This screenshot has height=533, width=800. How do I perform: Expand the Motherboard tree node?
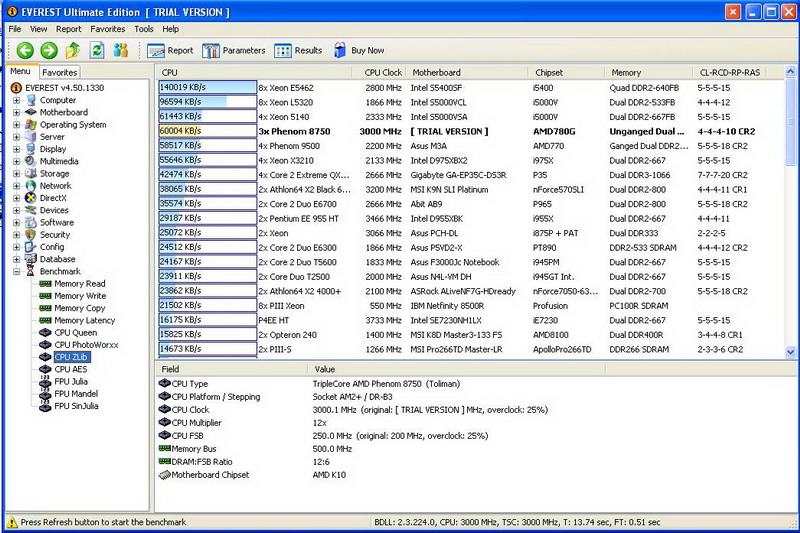(16, 113)
